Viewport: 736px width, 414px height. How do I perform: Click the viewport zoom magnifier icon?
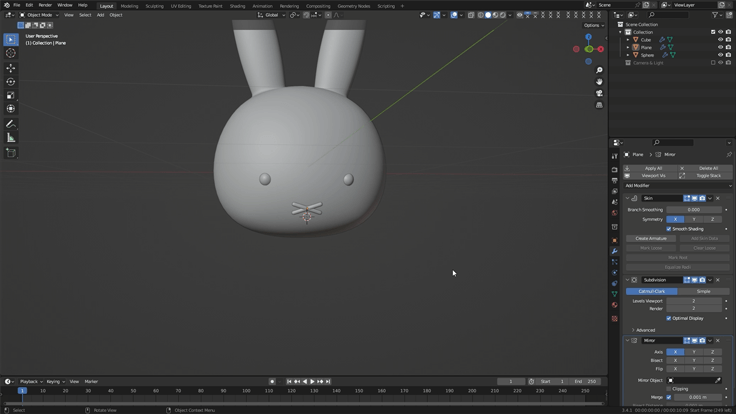[599, 70]
